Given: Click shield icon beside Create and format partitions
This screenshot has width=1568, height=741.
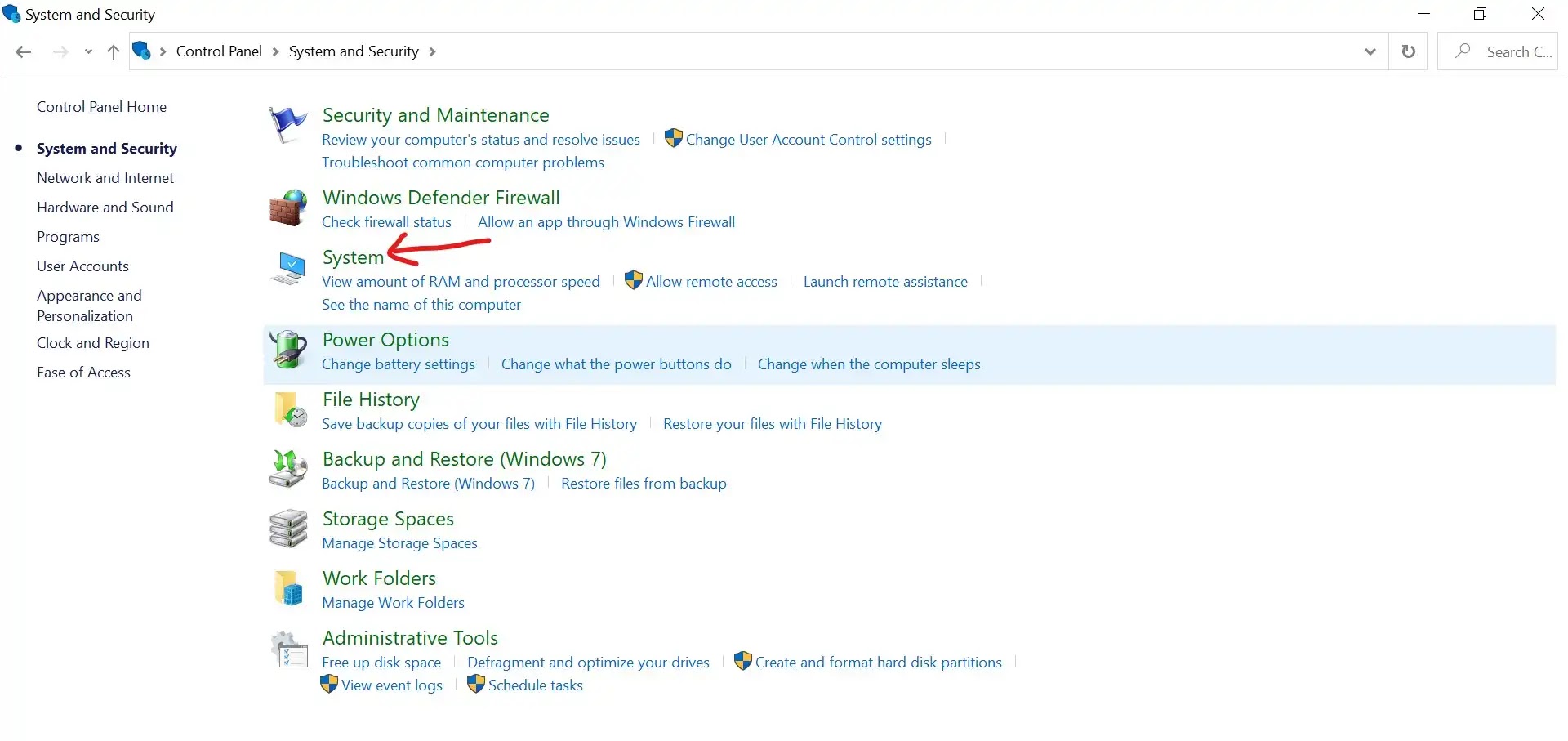Looking at the screenshot, I should [742, 661].
